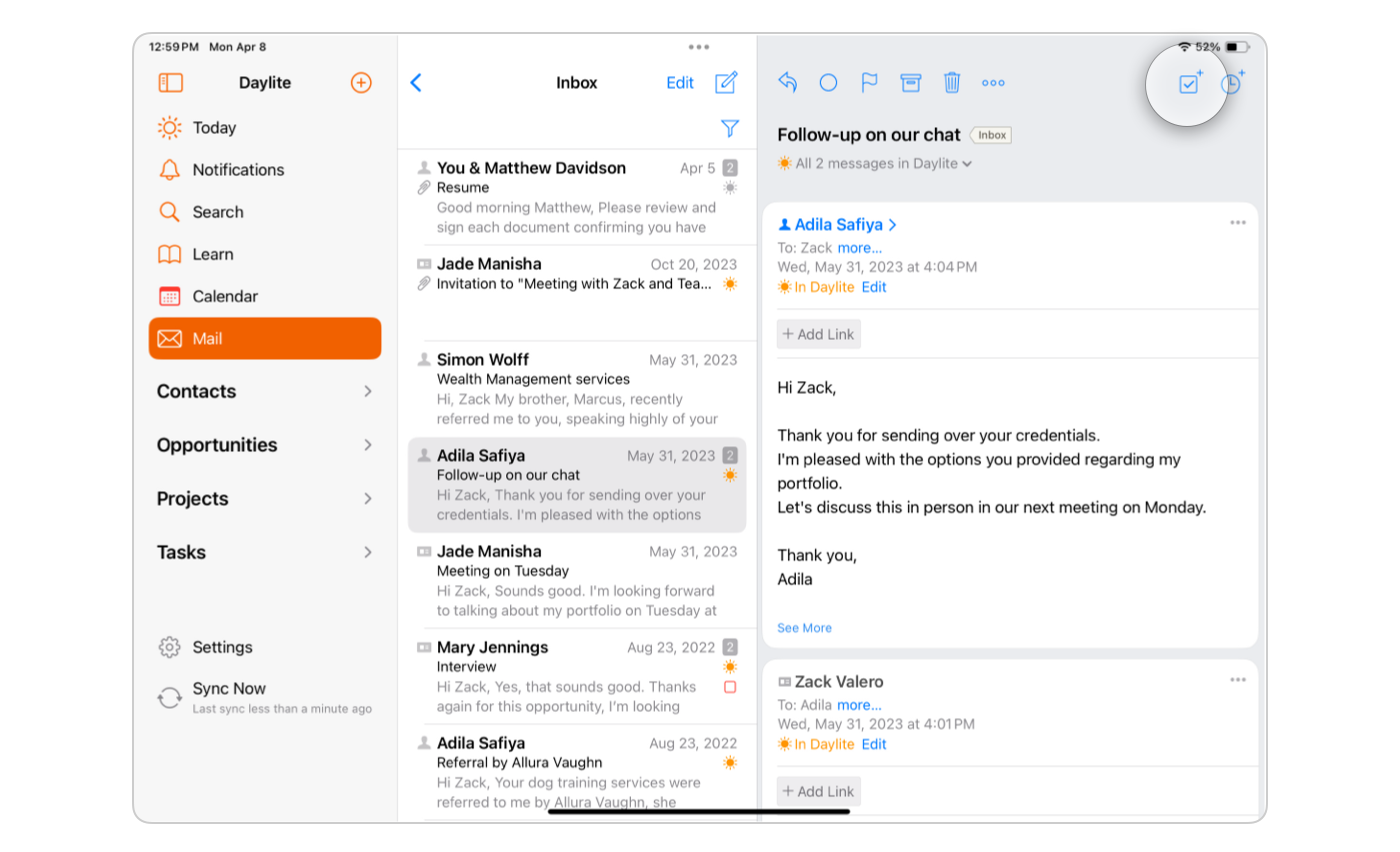1400x852 pixels.
Task: Click Edit in the Inbox header
Action: click(x=680, y=83)
